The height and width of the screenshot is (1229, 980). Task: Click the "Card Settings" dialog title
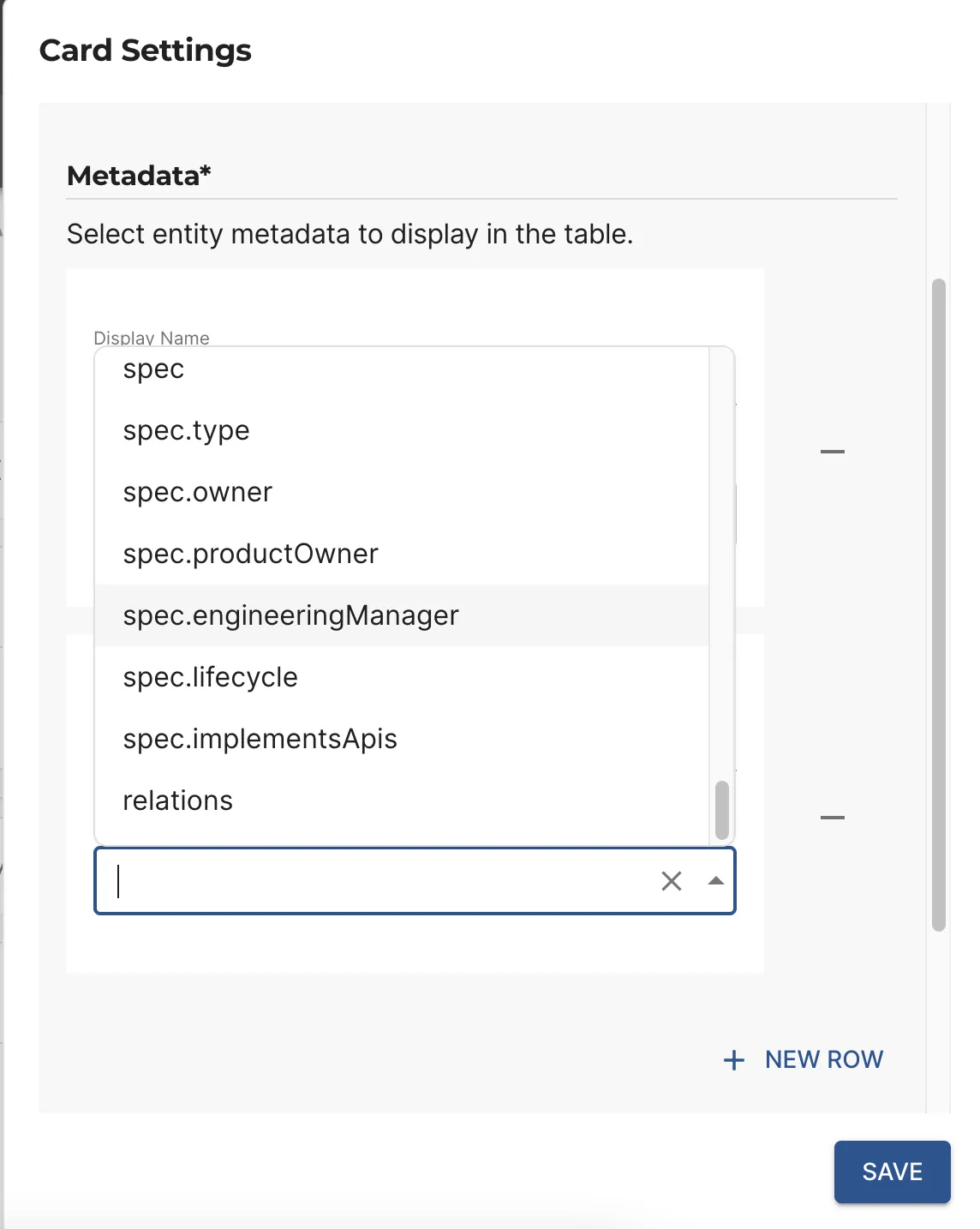click(146, 51)
